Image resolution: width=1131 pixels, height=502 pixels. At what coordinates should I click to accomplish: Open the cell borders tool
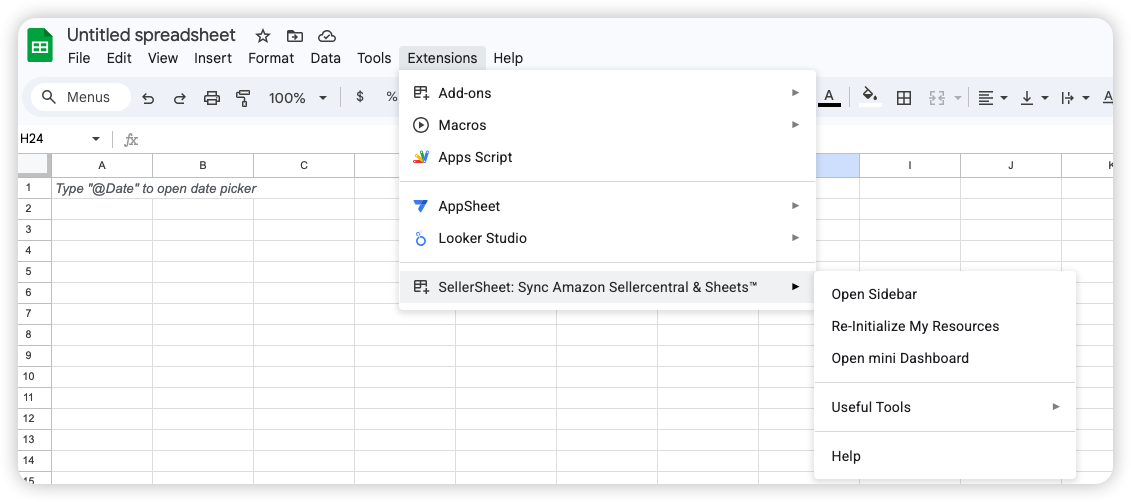(904, 98)
